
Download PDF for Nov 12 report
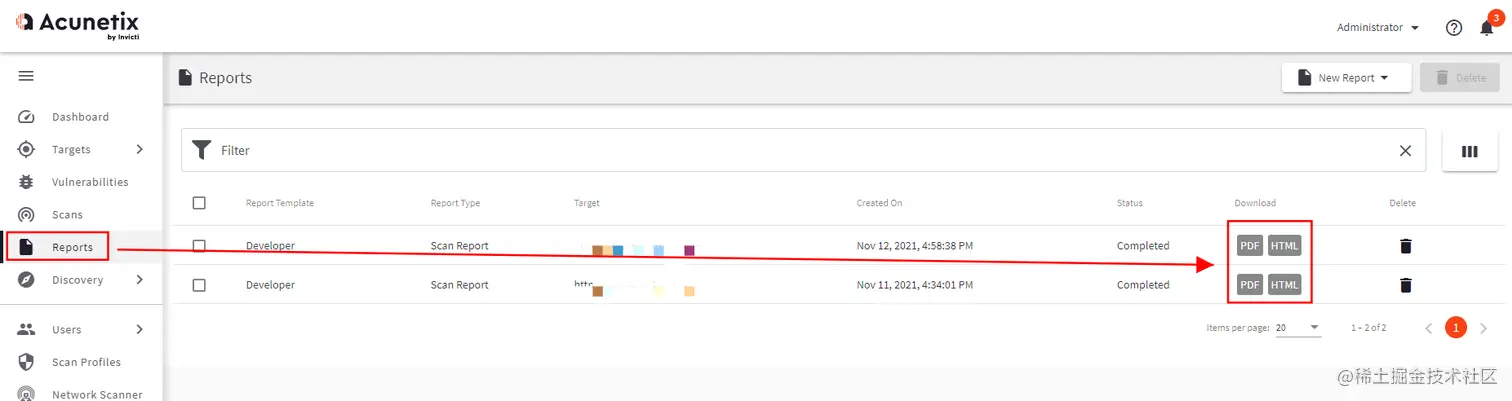(1250, 246)
